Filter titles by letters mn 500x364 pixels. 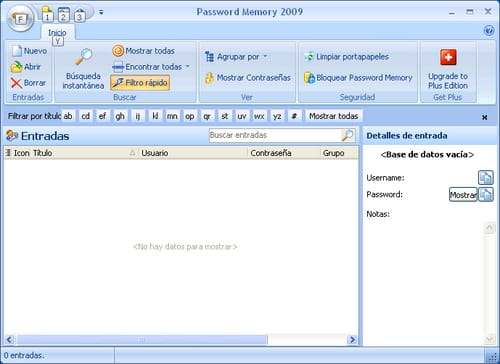pos(172,116)
